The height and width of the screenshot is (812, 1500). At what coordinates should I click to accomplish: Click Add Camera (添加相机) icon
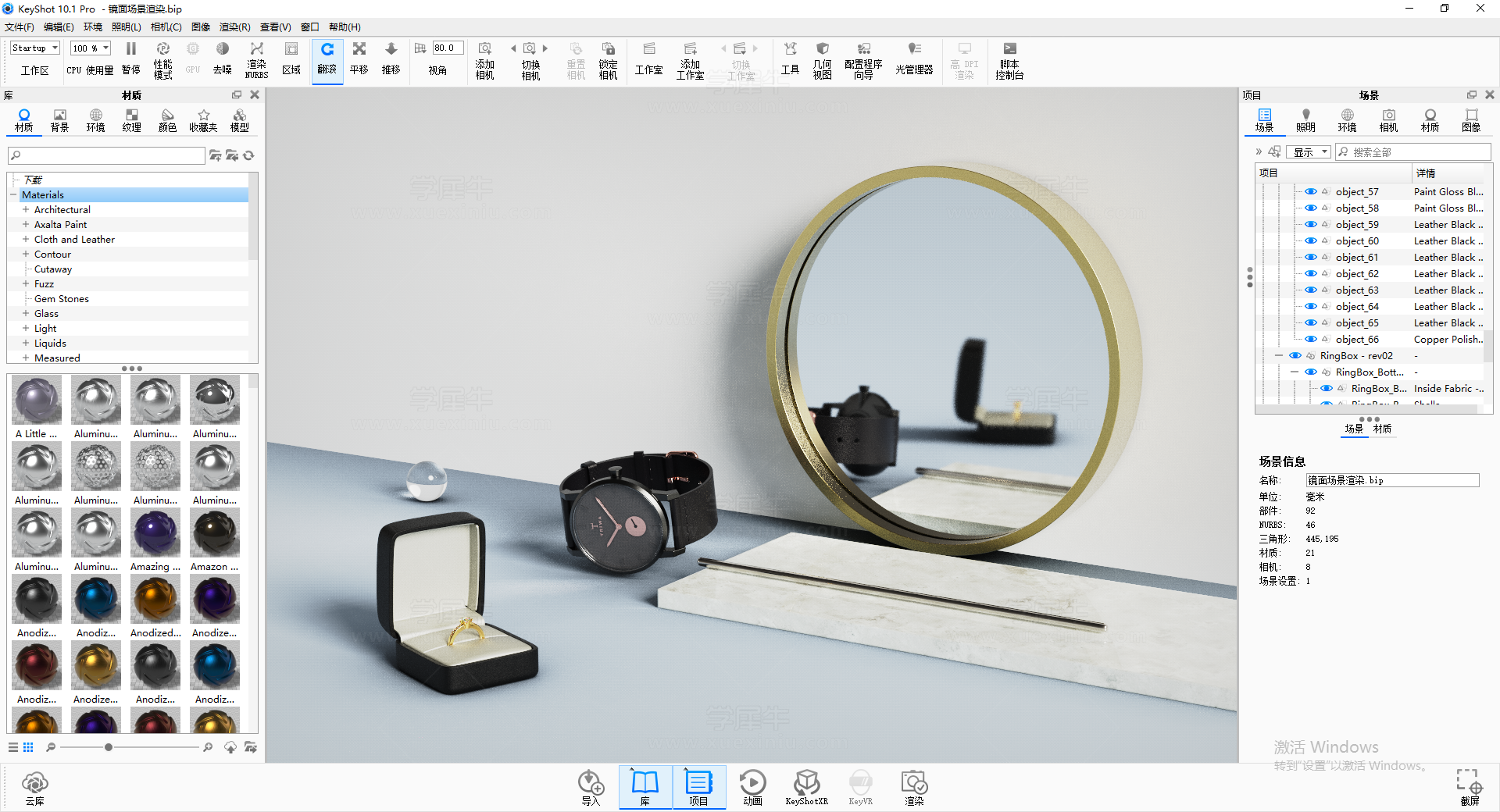[x=484, y=59]
